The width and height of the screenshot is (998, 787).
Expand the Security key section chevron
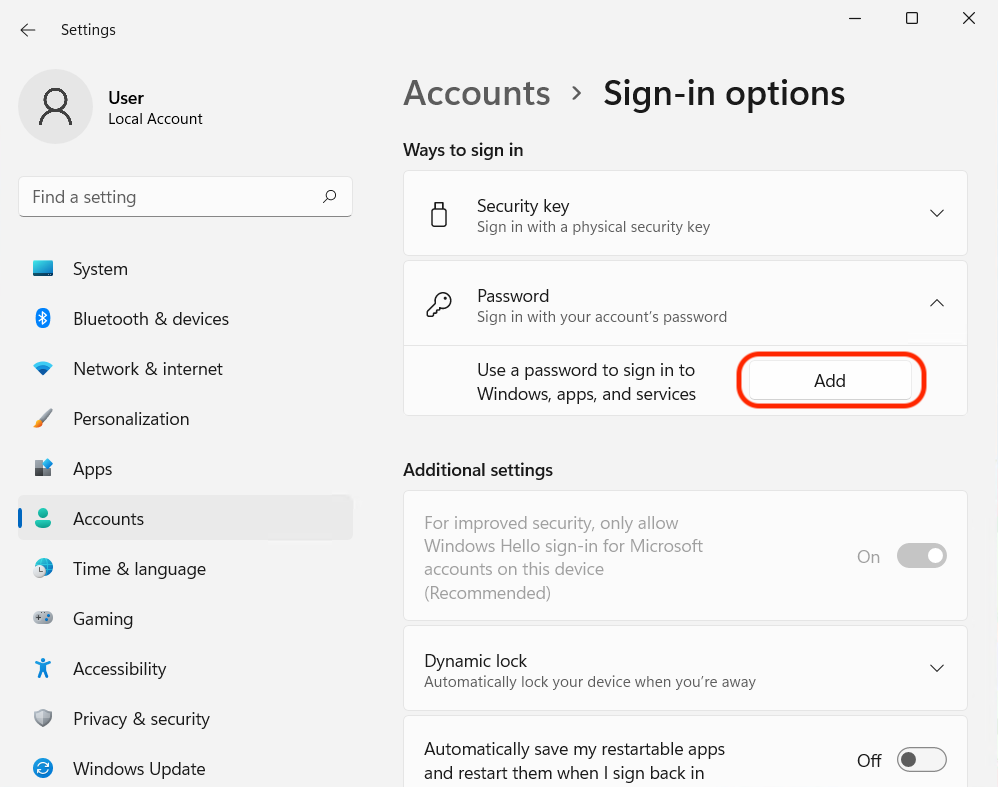(x=937, y=213)
